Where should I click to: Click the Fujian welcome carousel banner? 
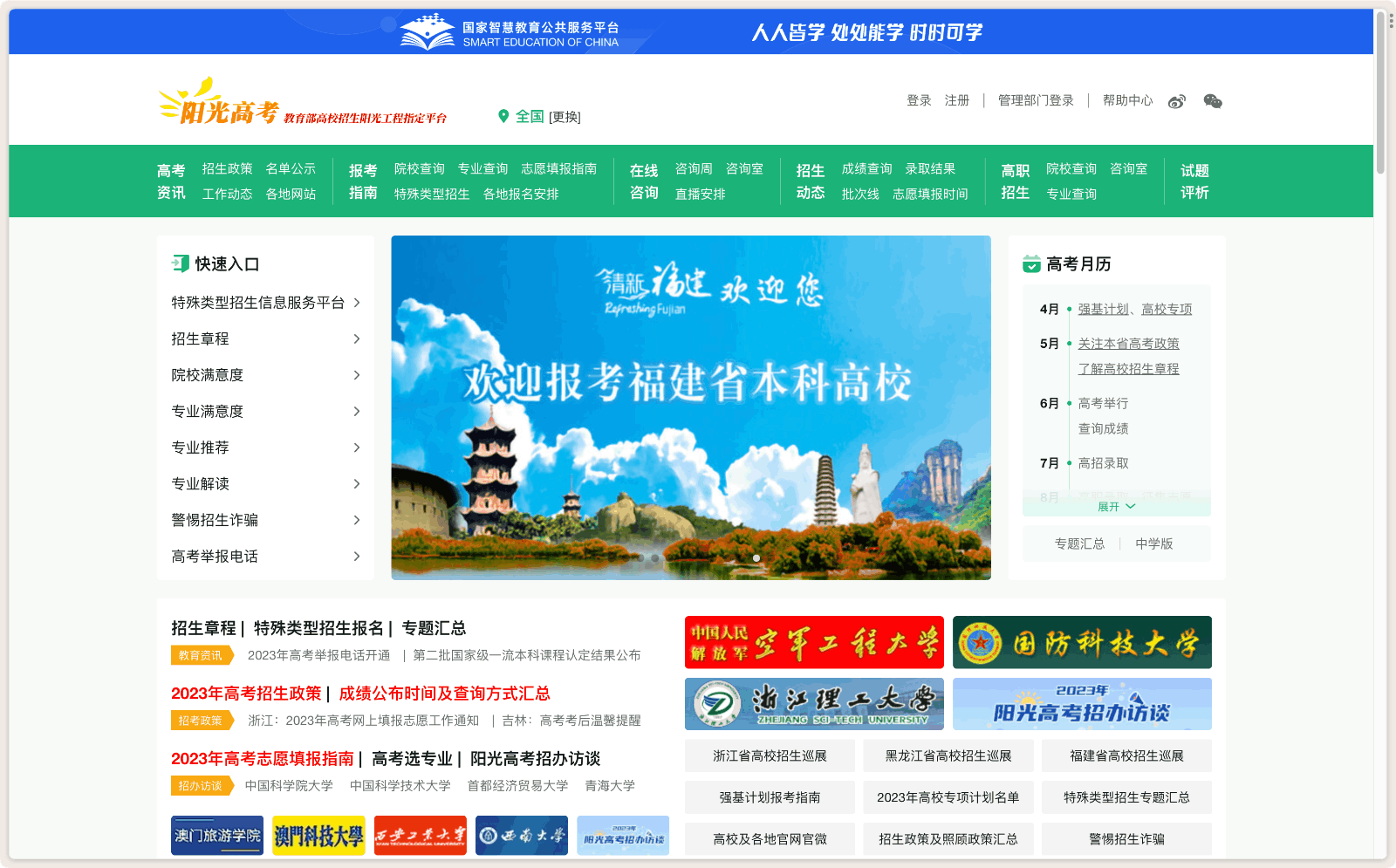coord(691,407)
